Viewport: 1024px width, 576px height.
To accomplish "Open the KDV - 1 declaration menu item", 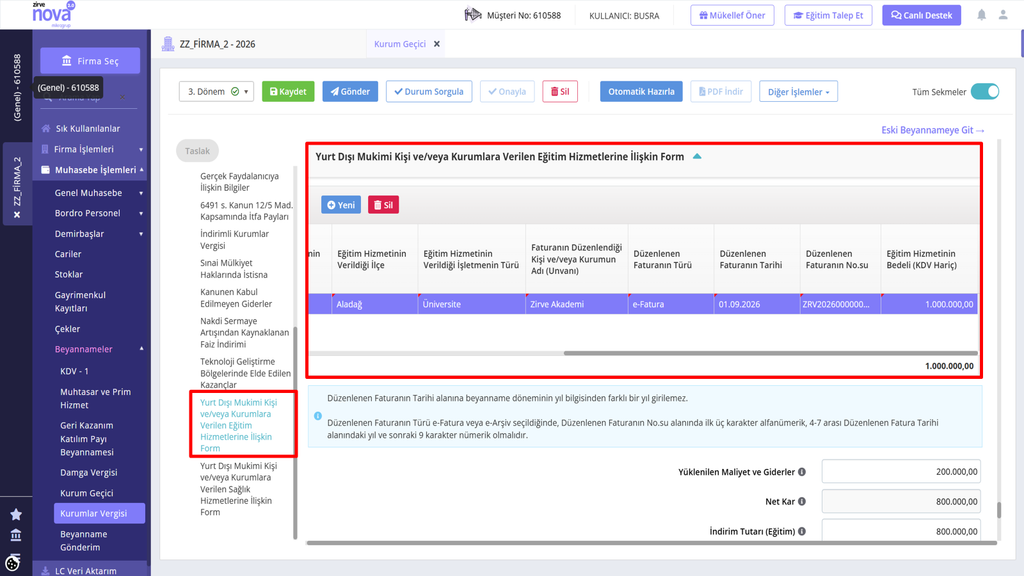I will point(74,371).
